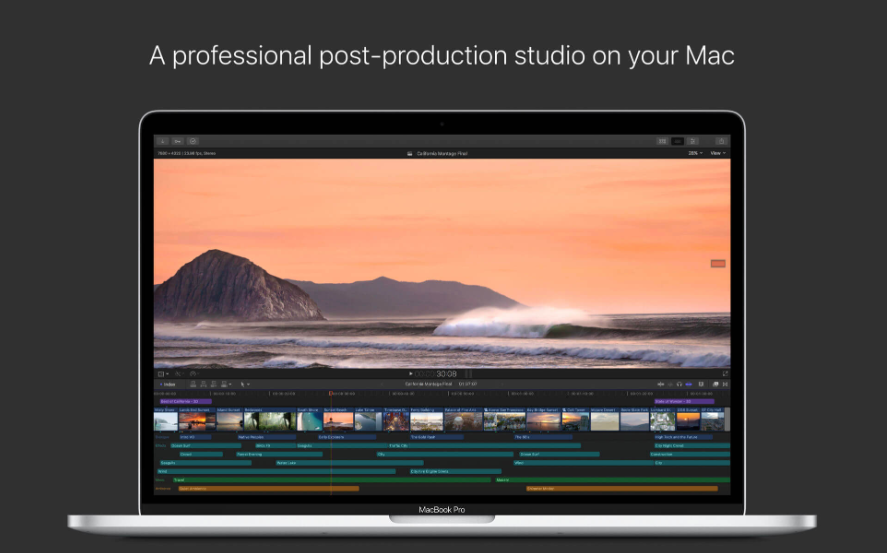Click the Share export icon

(x=721, y=141)
